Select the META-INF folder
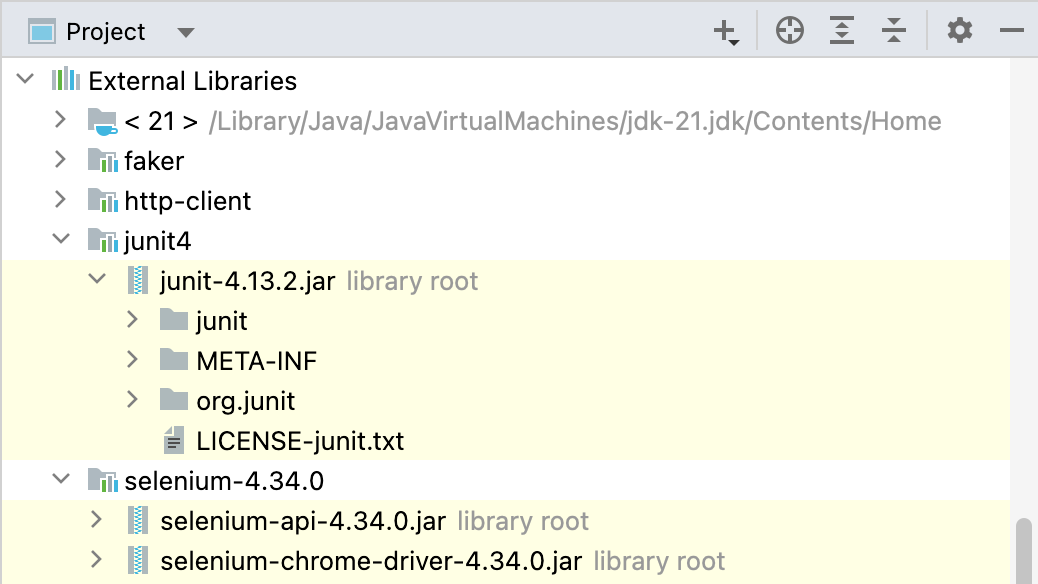The height and width of the screenshot is (584, 1038). pos(257,361)
